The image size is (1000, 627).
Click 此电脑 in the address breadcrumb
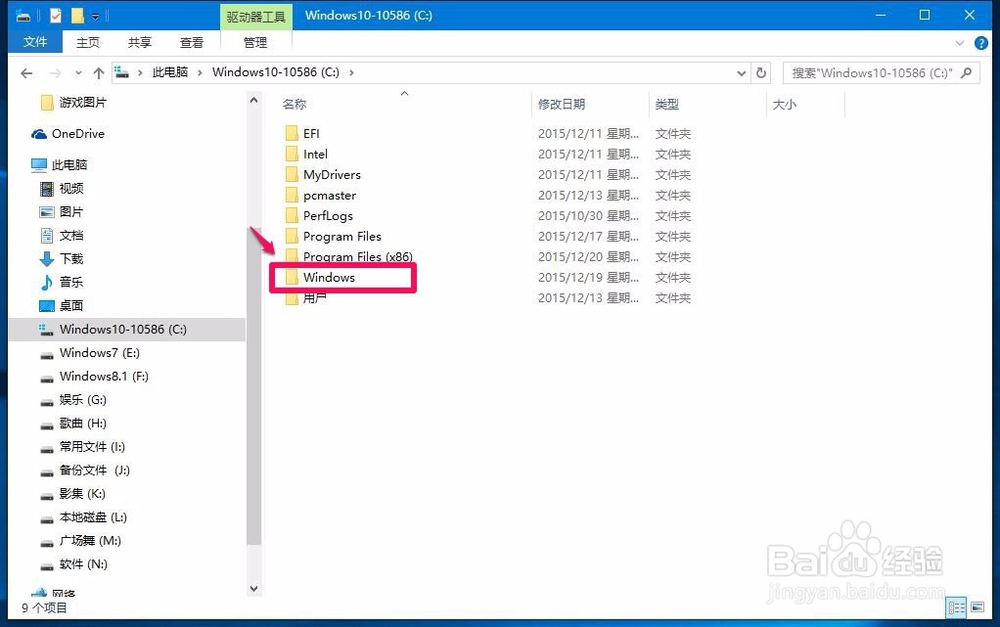[x=170, y=72]
